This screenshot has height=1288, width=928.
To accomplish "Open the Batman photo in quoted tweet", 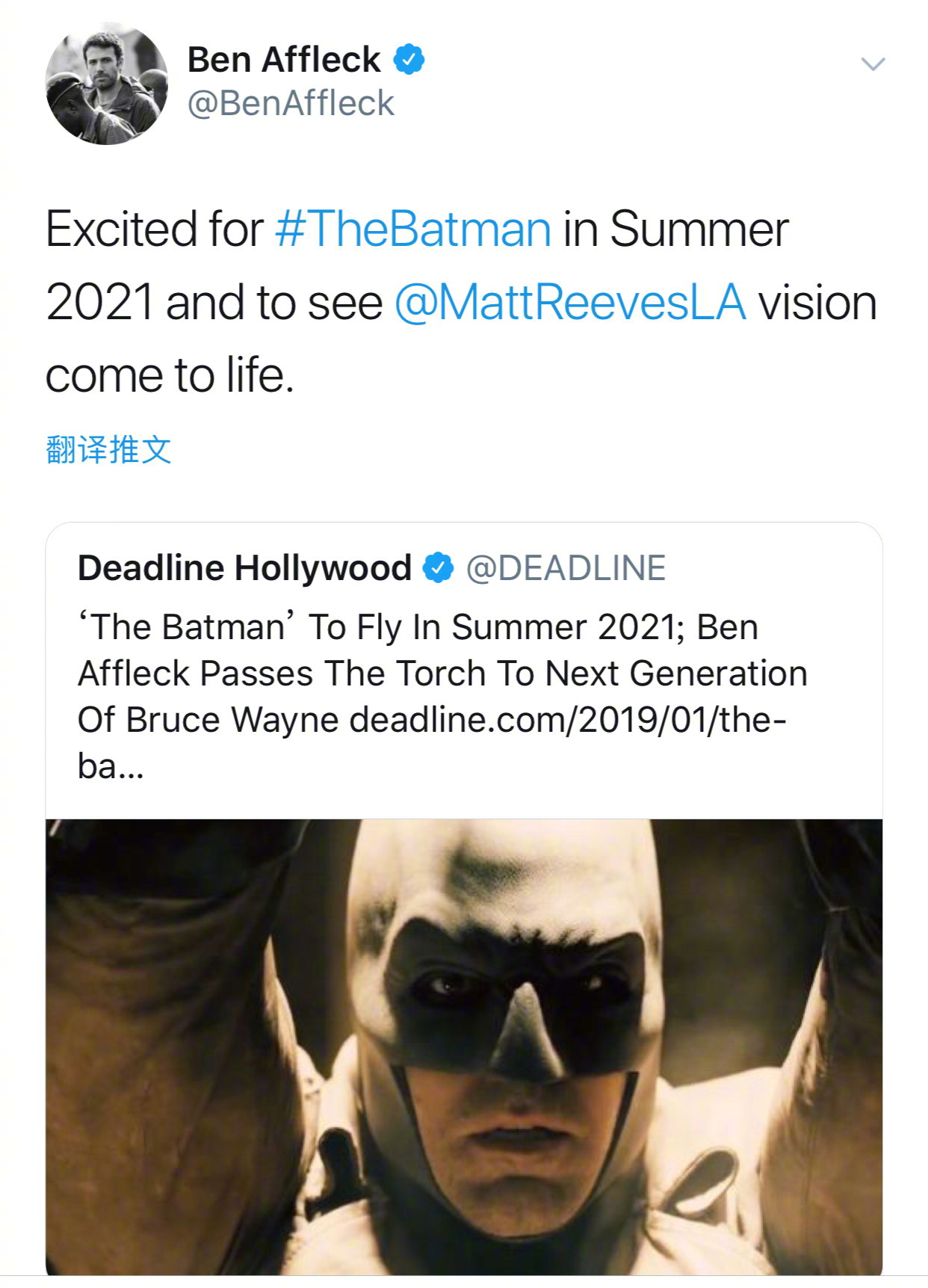I will pyautogui.click(x=463, y=1047).
